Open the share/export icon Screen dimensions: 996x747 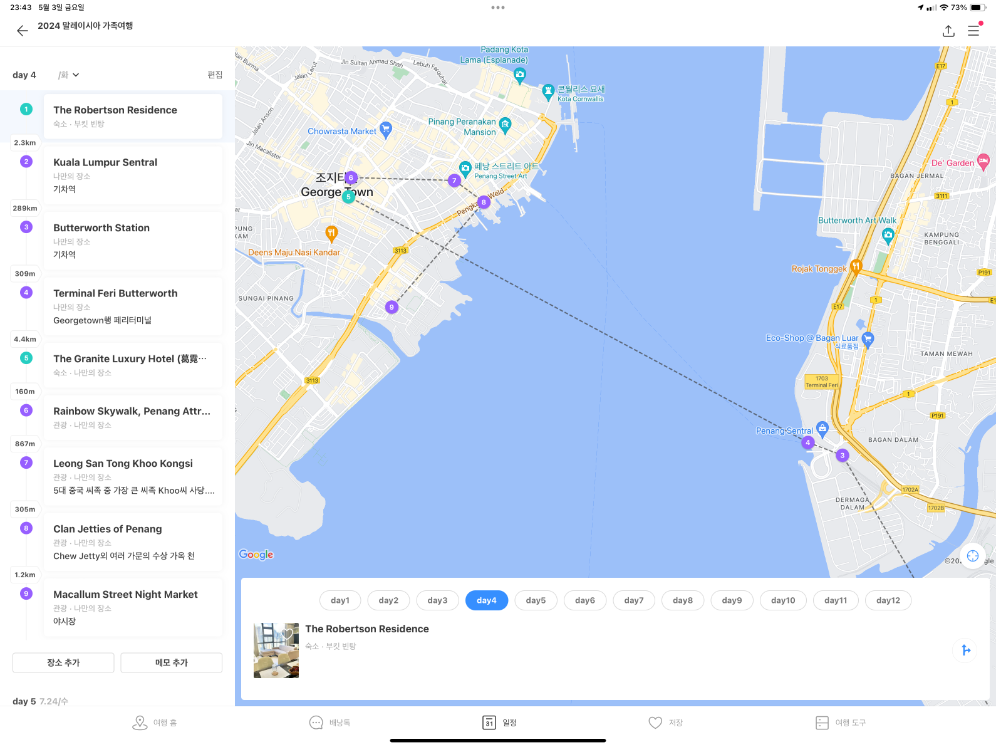click(x=948, y=30)
